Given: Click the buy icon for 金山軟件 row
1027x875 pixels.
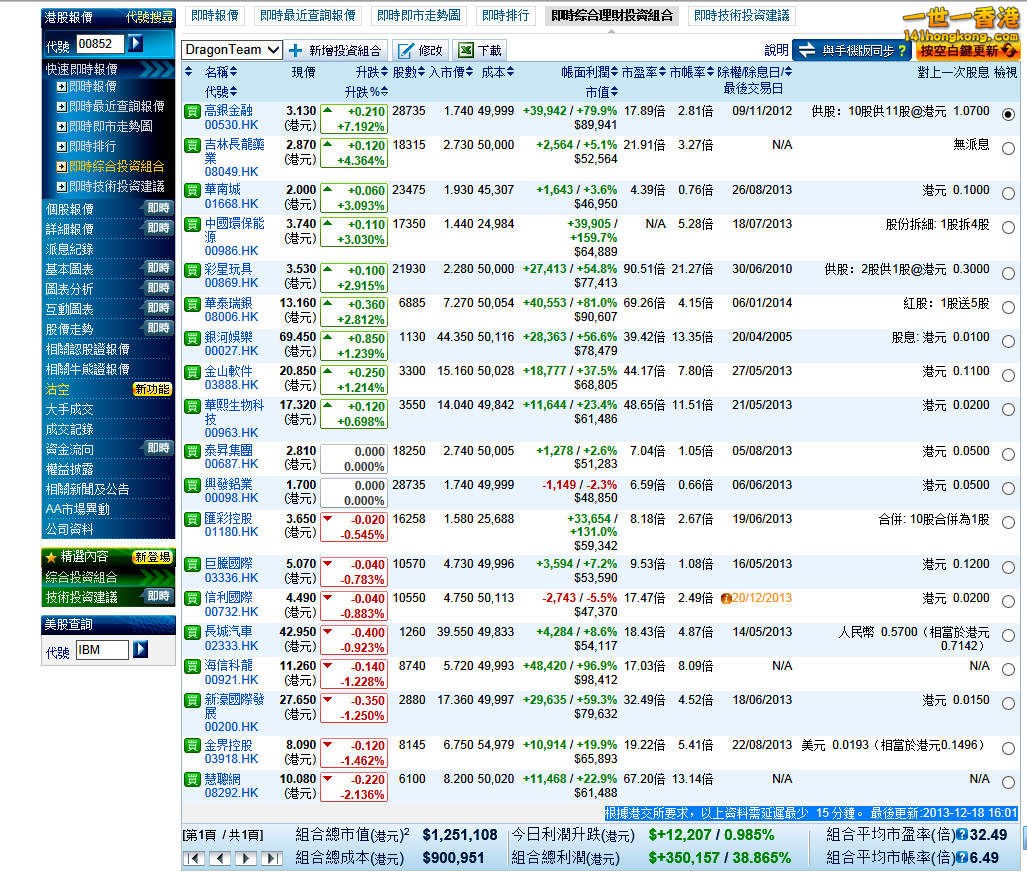Looking at the screenshot, I should (192, 372).
